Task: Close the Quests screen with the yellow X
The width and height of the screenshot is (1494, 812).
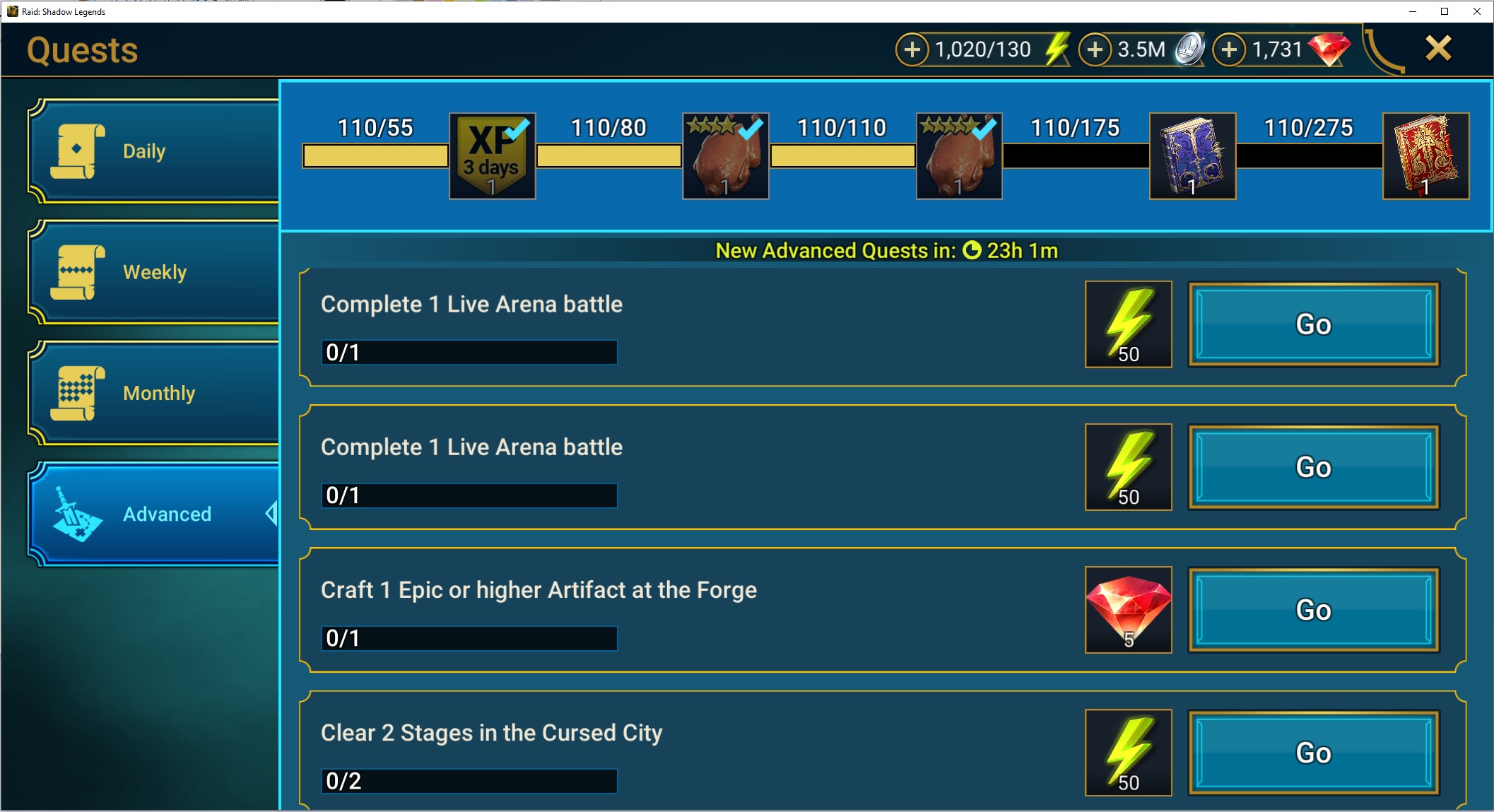Action: pyautogui.click(x=1438, y=49)
